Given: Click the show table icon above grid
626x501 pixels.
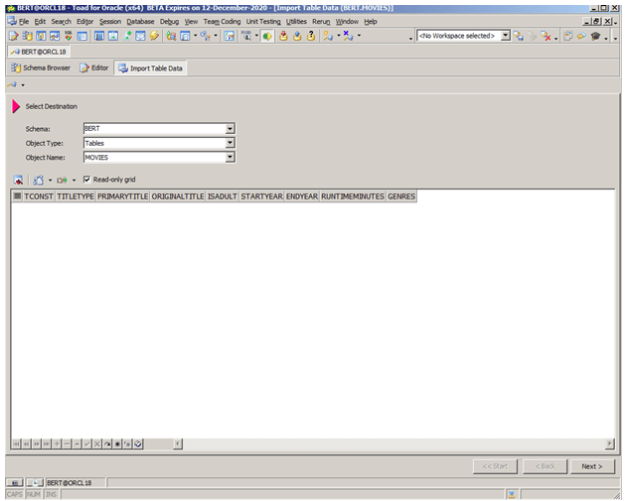Looking at the screenshot, I should click(x=18, y=180).
